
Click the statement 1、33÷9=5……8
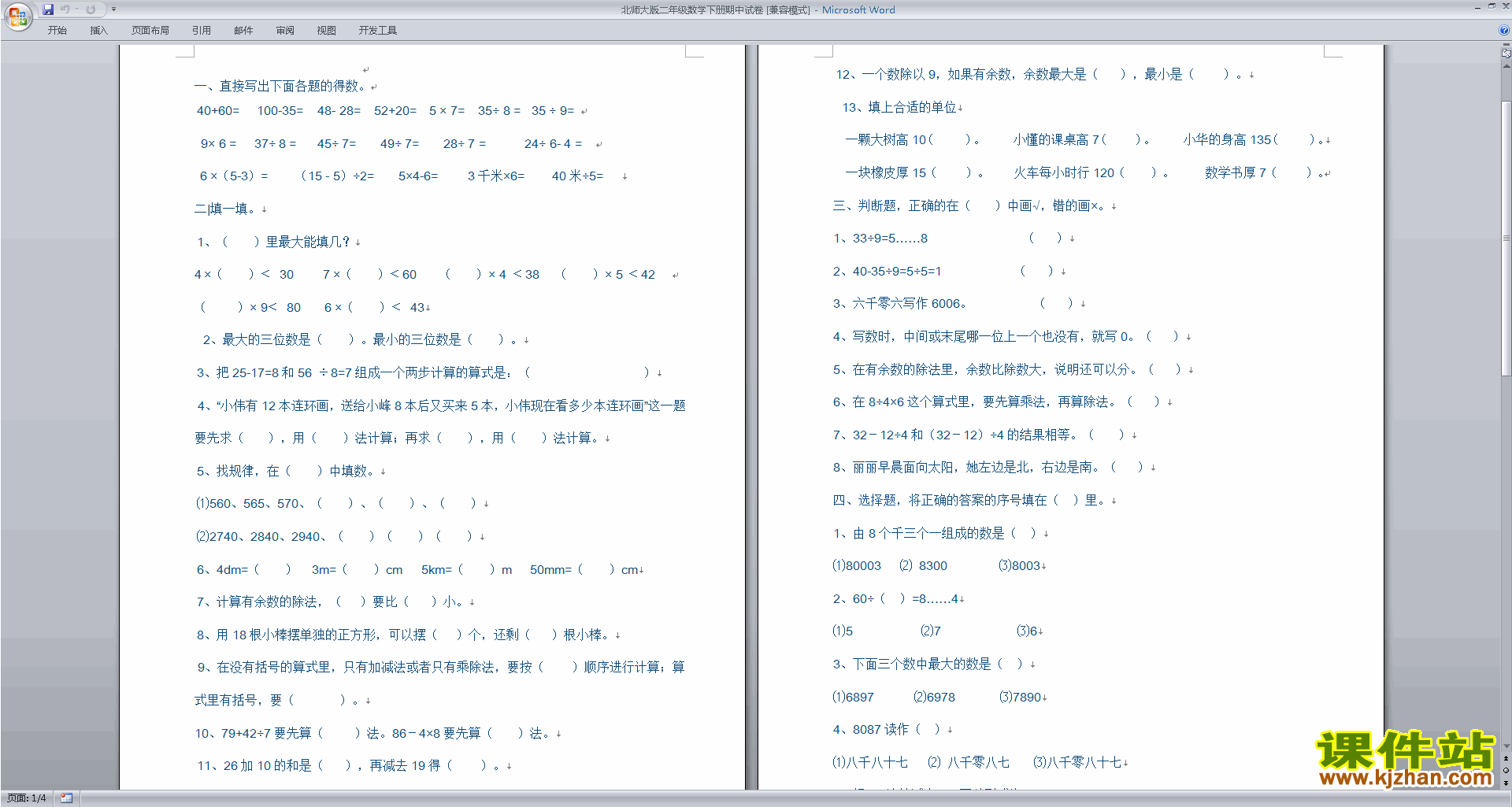[x=880, y=239]
